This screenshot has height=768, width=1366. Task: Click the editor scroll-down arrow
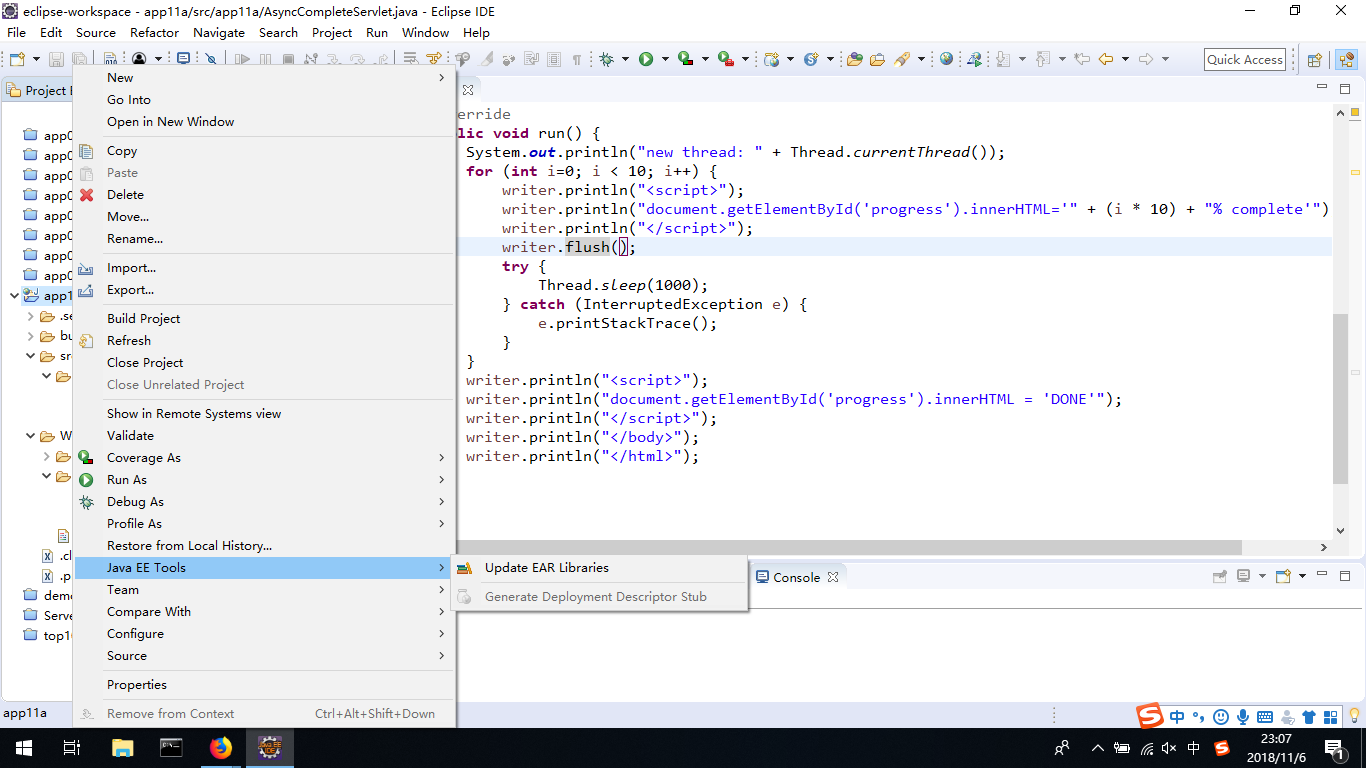1341,531
